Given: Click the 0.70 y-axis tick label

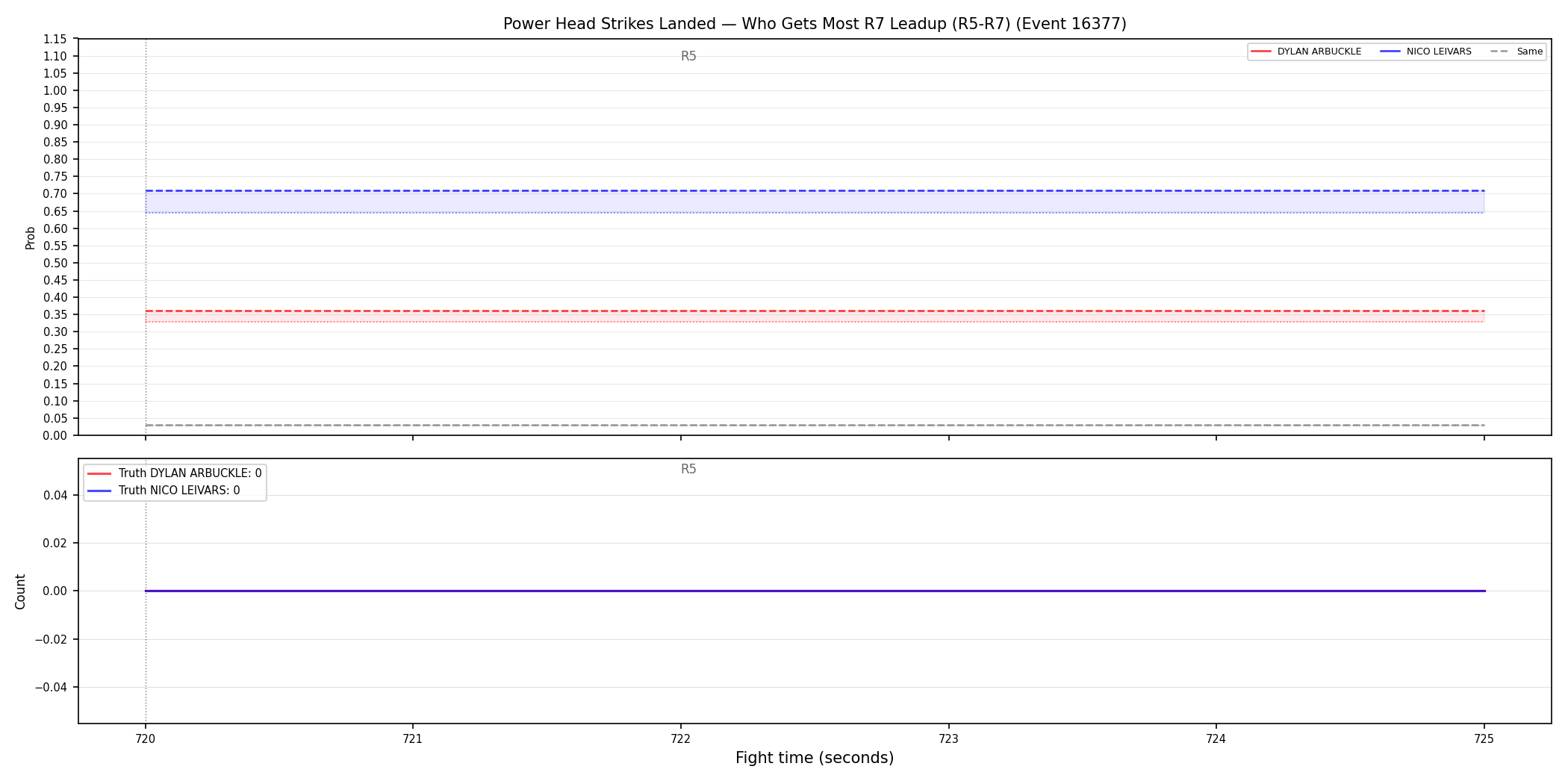Looking at the screenshot, I should point(55,194).
